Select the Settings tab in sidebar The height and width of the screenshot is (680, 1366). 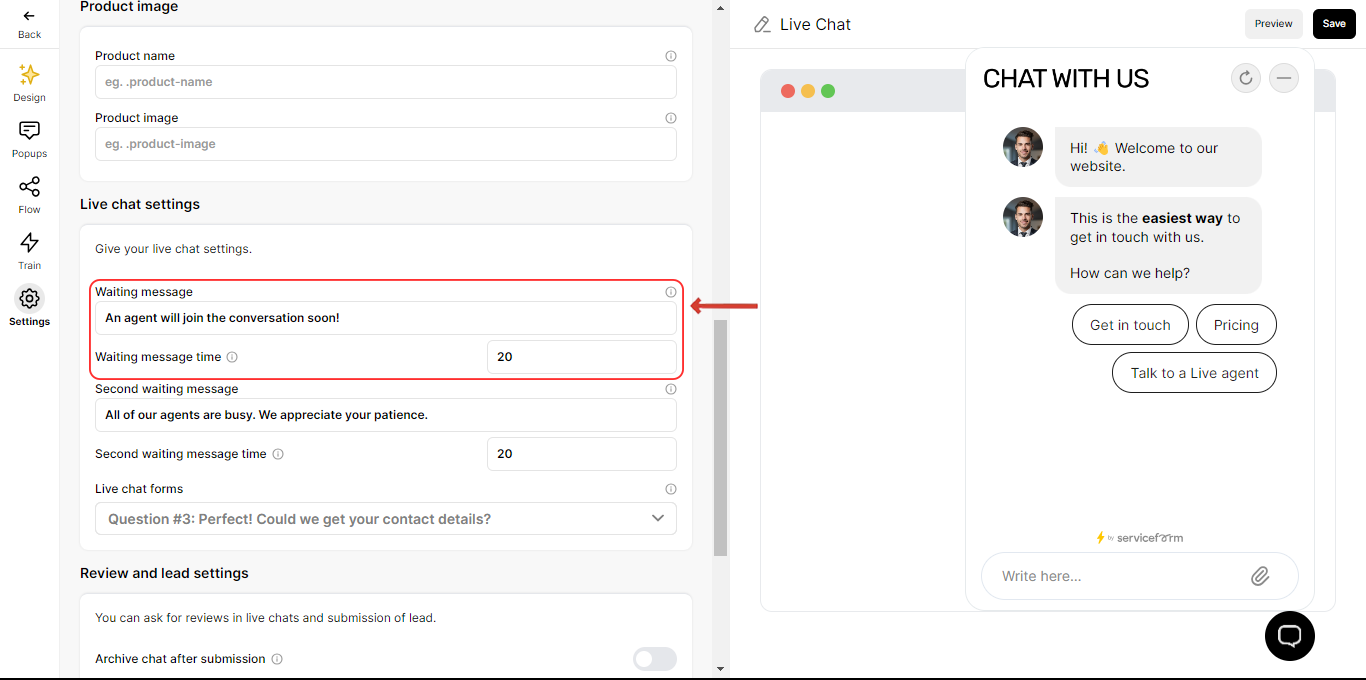(x=29, y=307)
